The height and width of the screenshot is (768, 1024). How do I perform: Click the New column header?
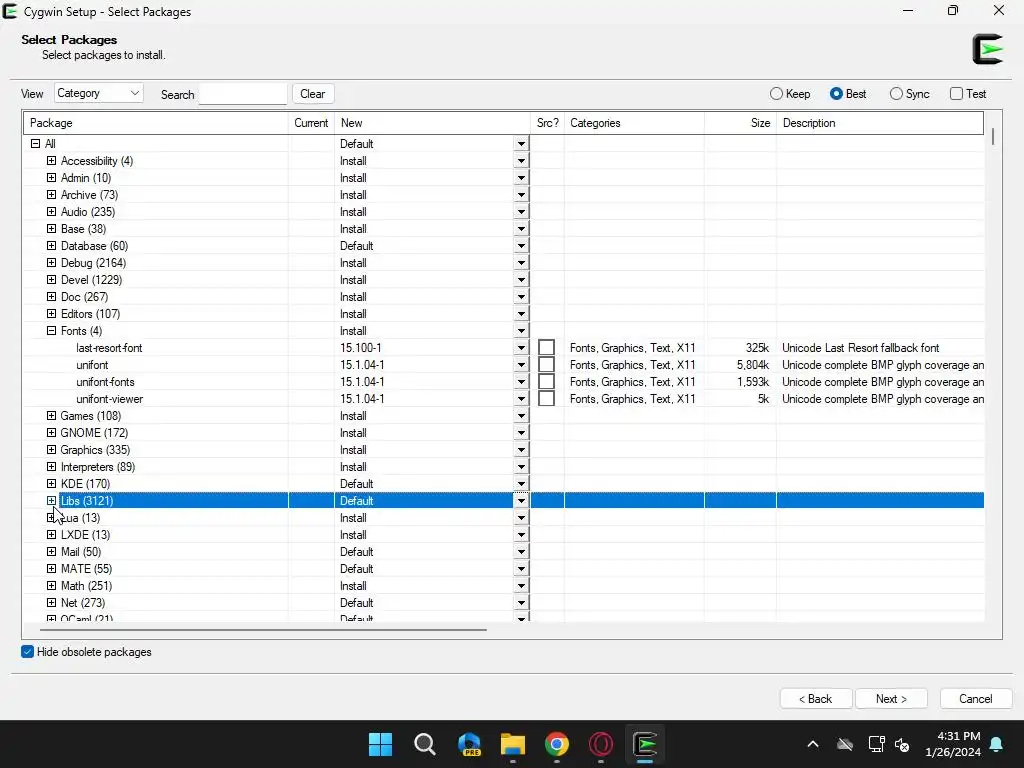(x=432, y=123)
